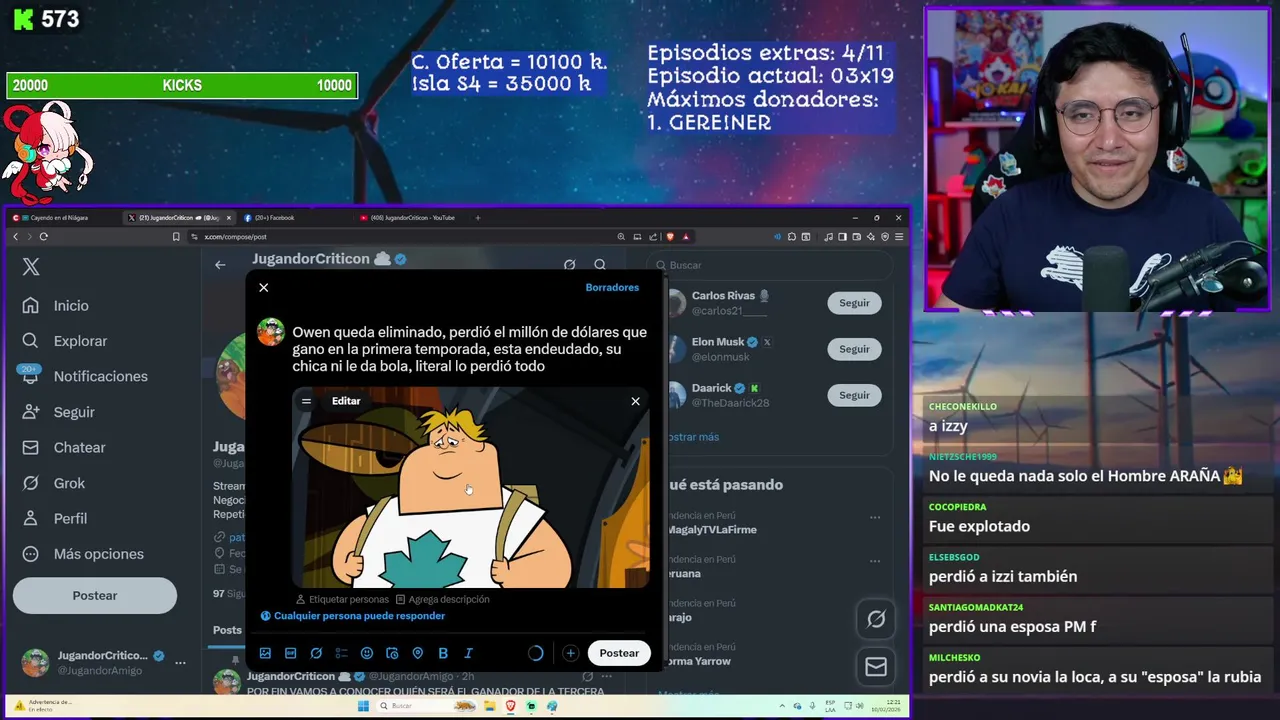Image resolution: width=1280 pixels, height=720 pixels.
Task: Click the sidebar Postear button
Action: click(95, 596)
